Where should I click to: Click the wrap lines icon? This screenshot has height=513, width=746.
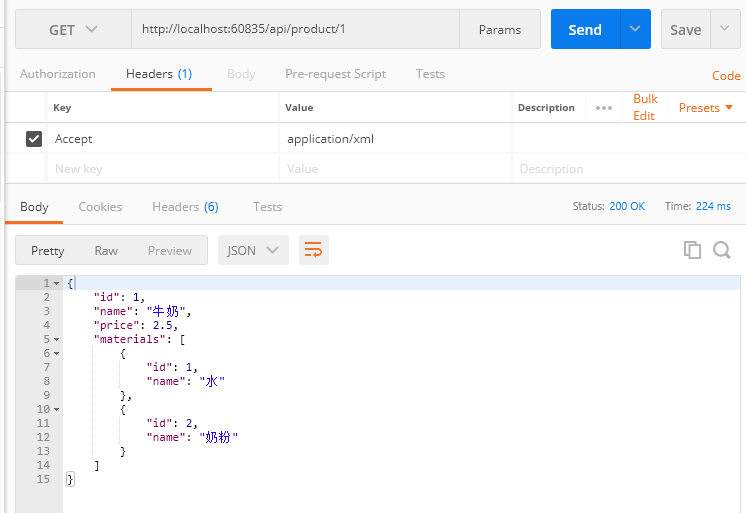tap(314, 250)
